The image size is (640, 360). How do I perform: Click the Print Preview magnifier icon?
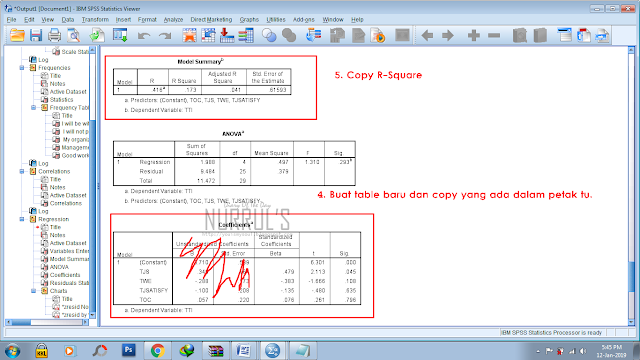coord(74,36)
